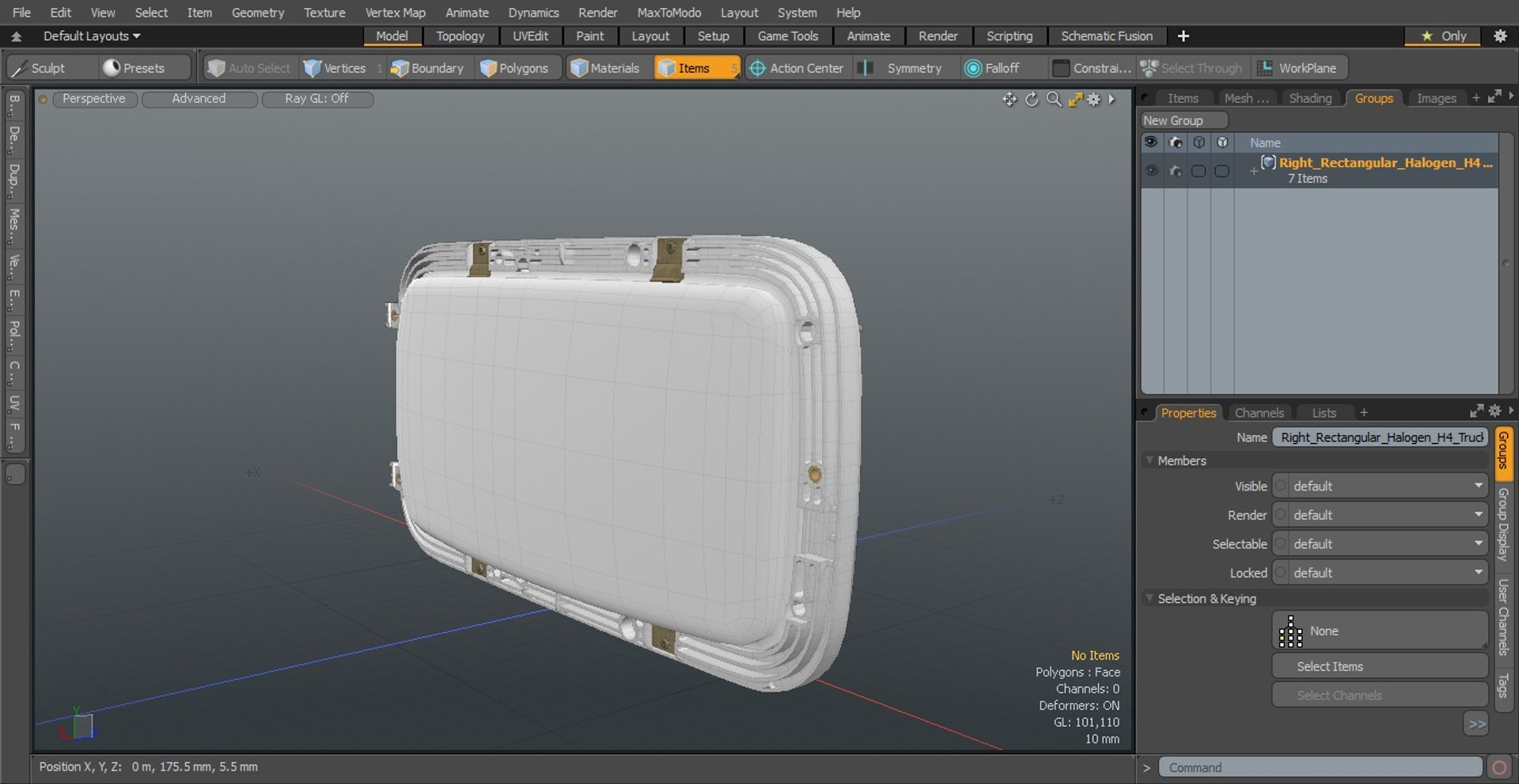
Task: Open the layout settings gear icon
Action: point(1499,36)
